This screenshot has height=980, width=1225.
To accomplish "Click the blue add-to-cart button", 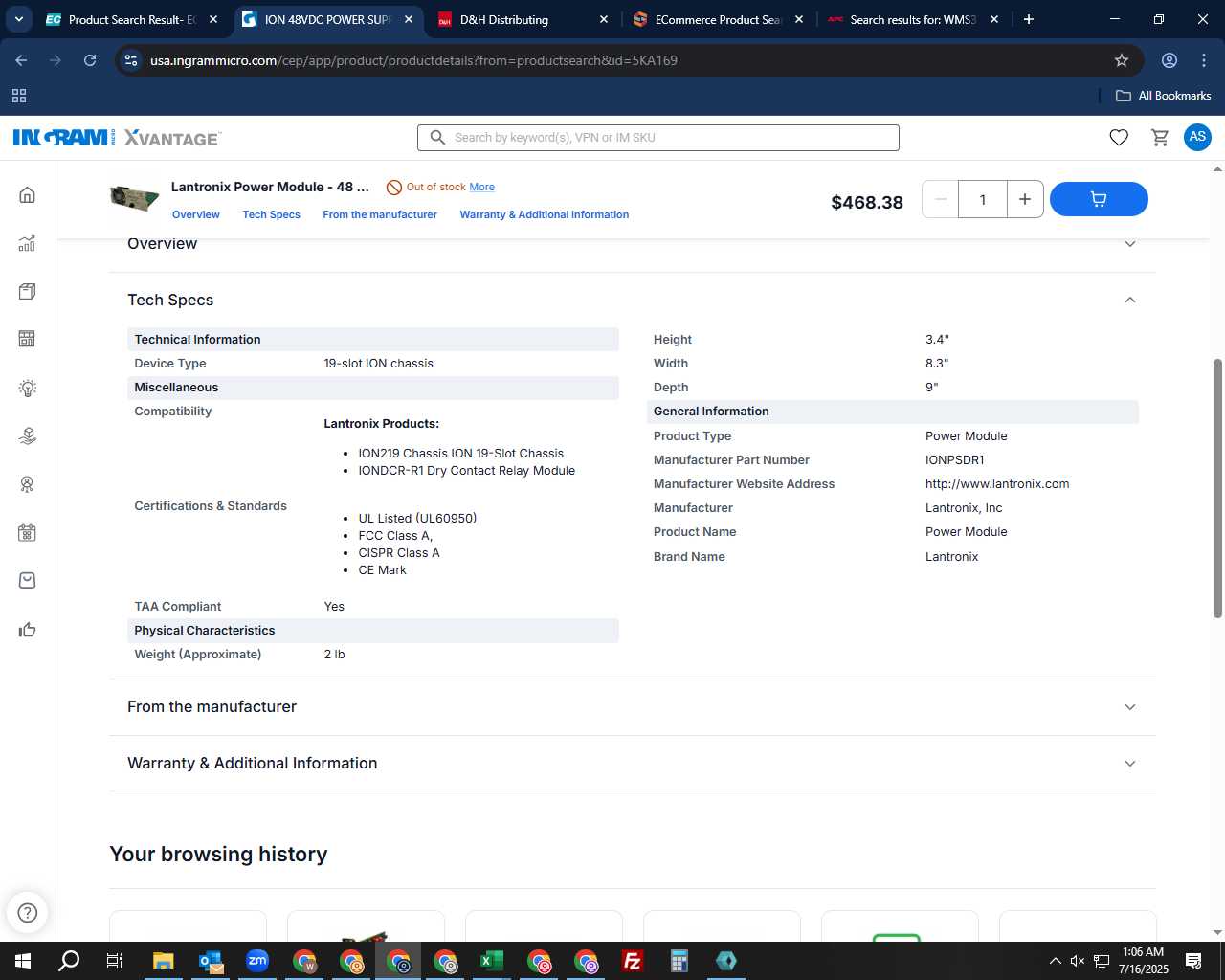I will [1099, 199].
